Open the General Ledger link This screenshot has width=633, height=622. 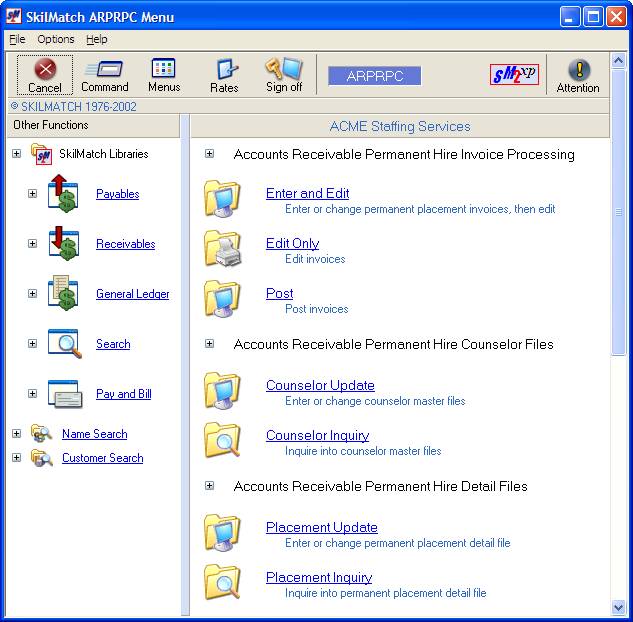click(x=133, y=294)
